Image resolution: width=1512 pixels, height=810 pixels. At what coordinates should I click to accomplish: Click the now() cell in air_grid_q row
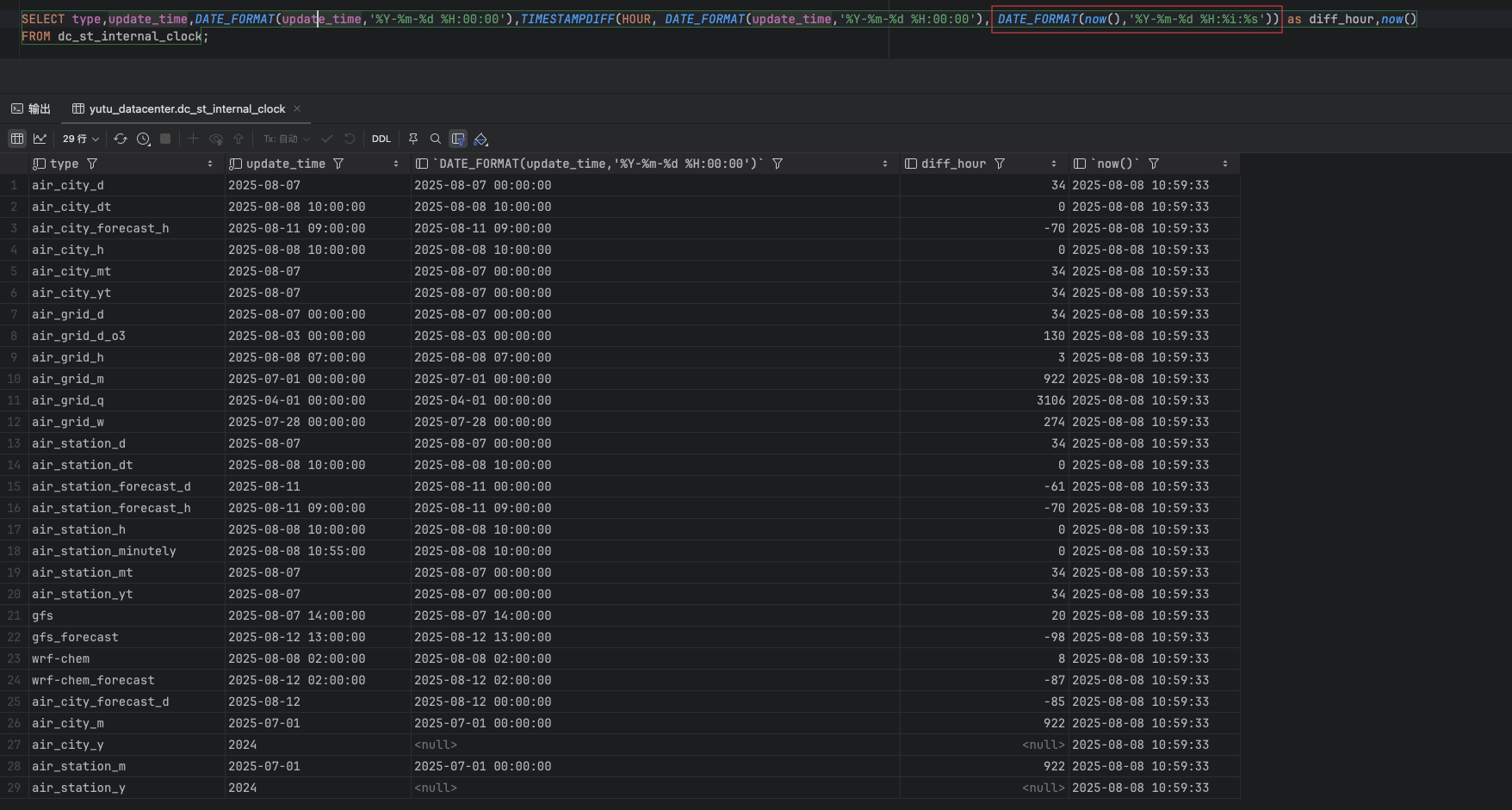(x=1154, y=400)
